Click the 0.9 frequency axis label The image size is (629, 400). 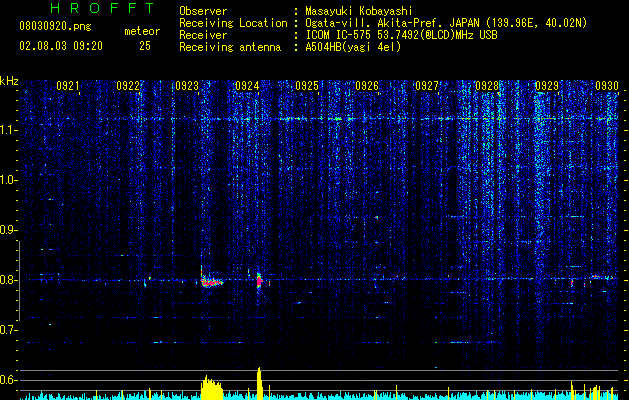click(8, 230)
